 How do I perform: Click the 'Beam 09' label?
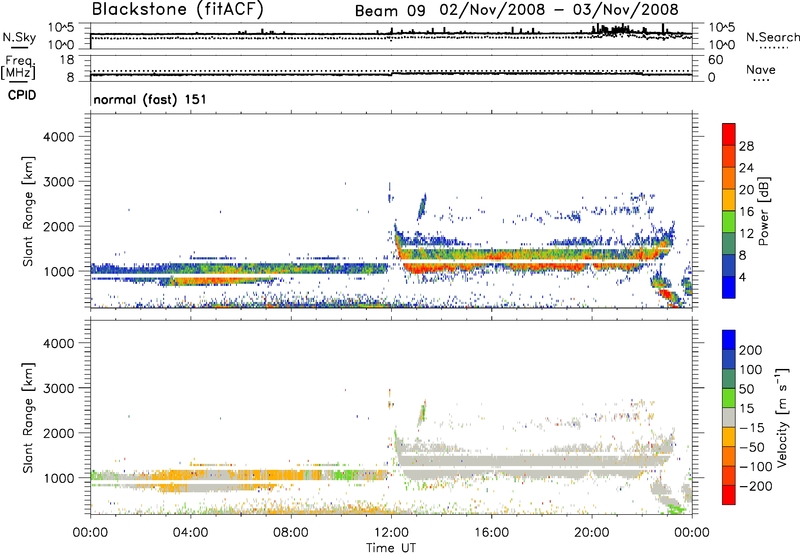pyautogui.click(x=390, y=11)
